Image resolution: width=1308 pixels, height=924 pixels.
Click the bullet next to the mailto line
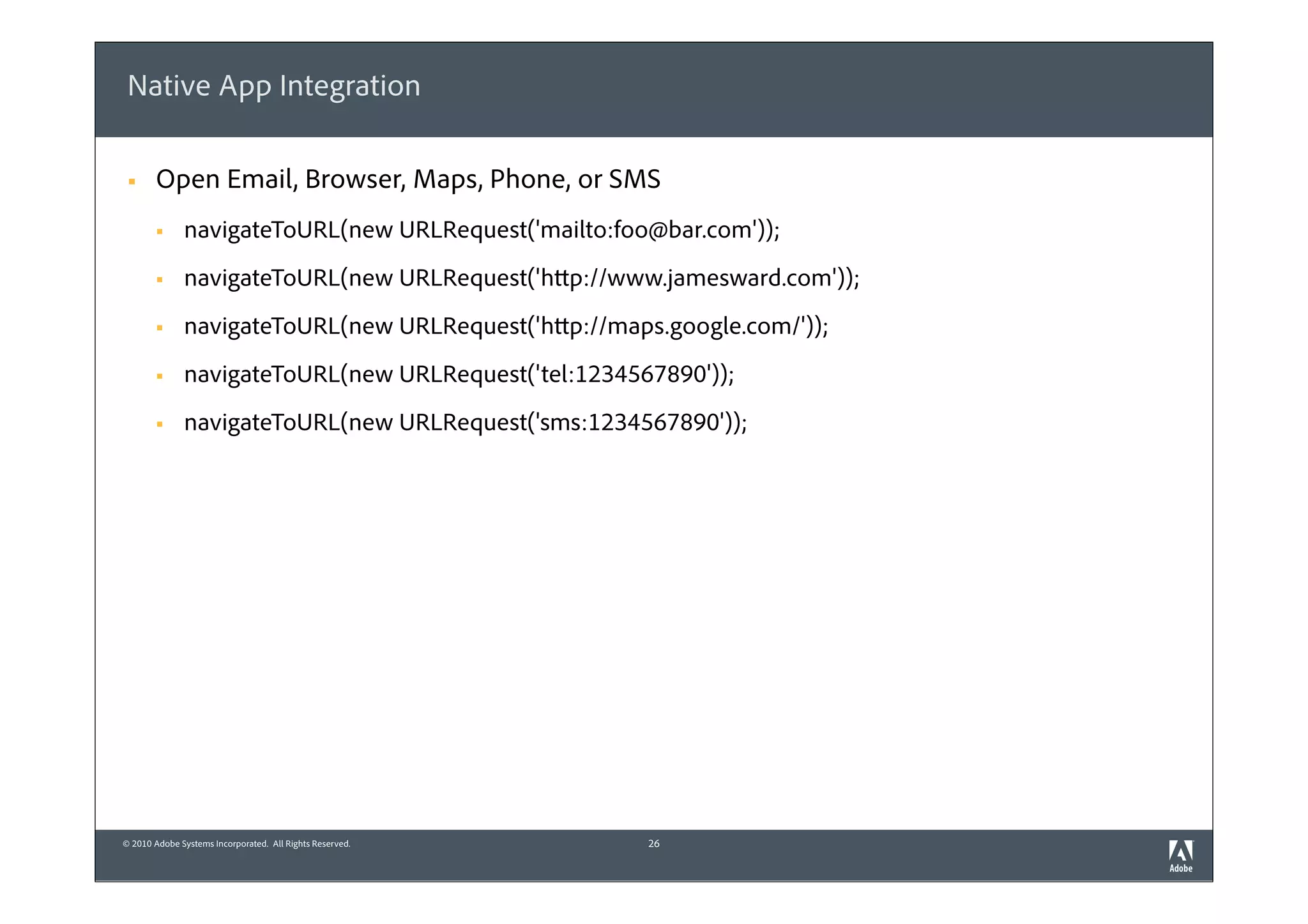point(160,232)
